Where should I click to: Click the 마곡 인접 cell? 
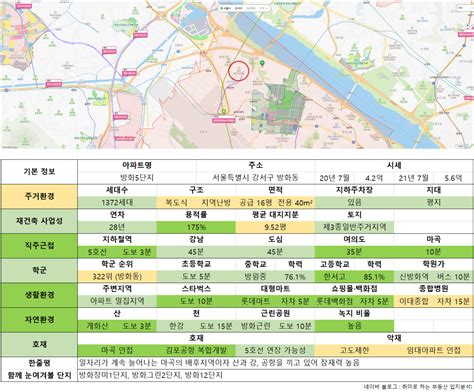[117, 350]
